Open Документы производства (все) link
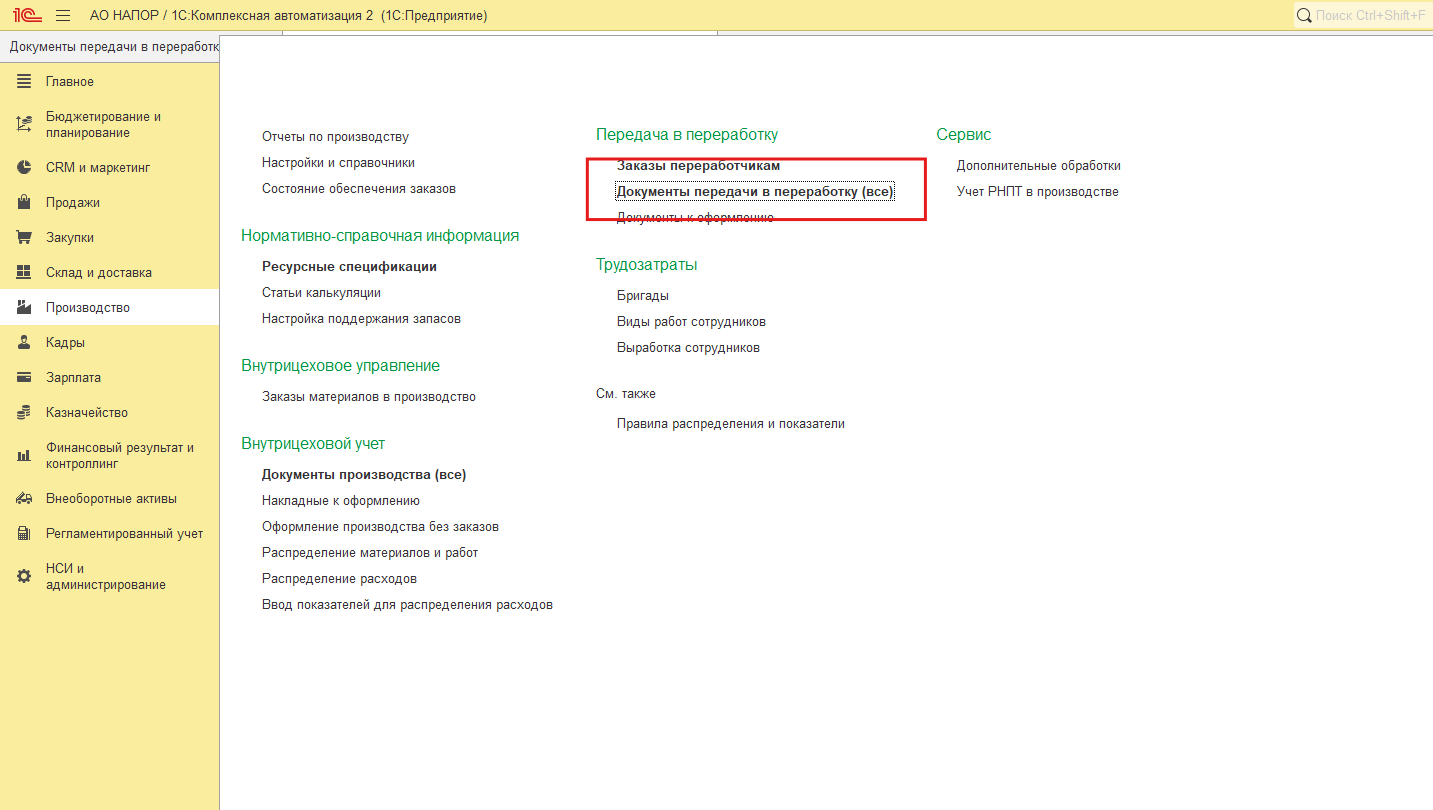Screen dimensions: 1433x810 coord(364,475)
